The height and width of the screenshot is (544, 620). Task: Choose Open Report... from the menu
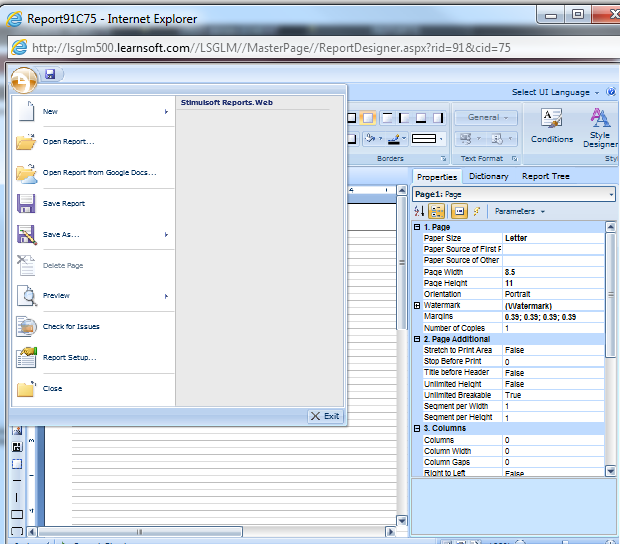69,142
